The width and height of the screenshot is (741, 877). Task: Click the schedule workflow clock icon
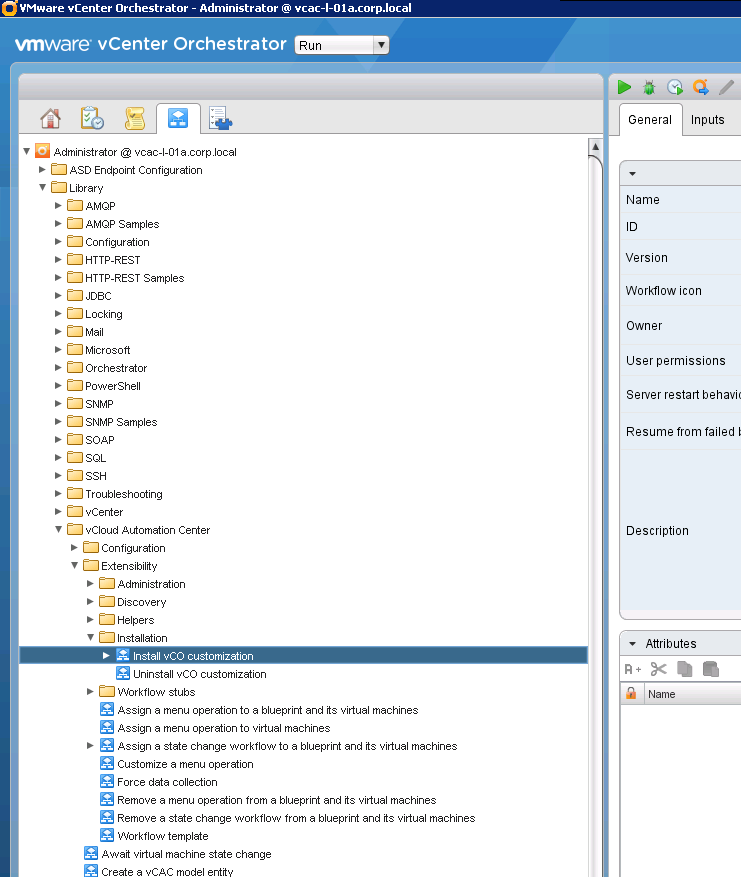(x=675, y=87)
